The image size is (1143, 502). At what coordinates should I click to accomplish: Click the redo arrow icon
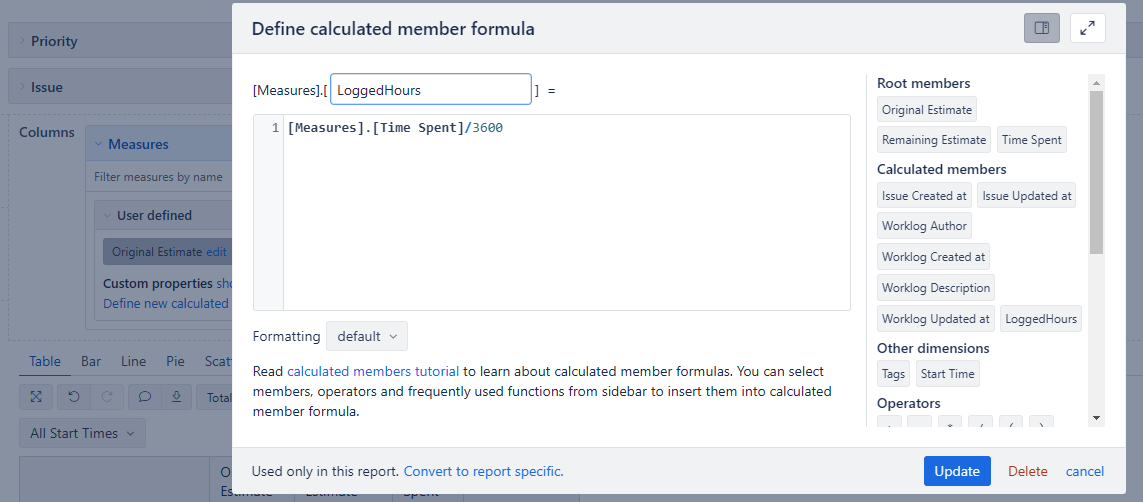coord(106,396)
